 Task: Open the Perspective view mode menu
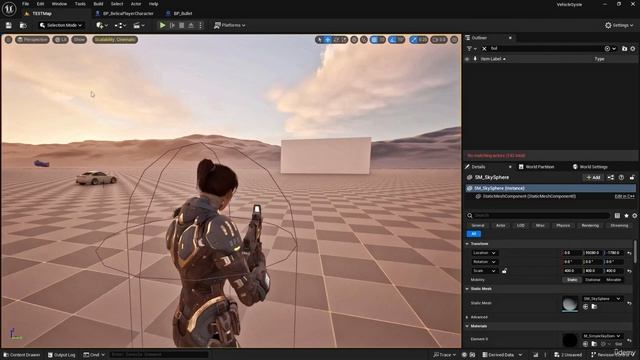pos(33,40)
